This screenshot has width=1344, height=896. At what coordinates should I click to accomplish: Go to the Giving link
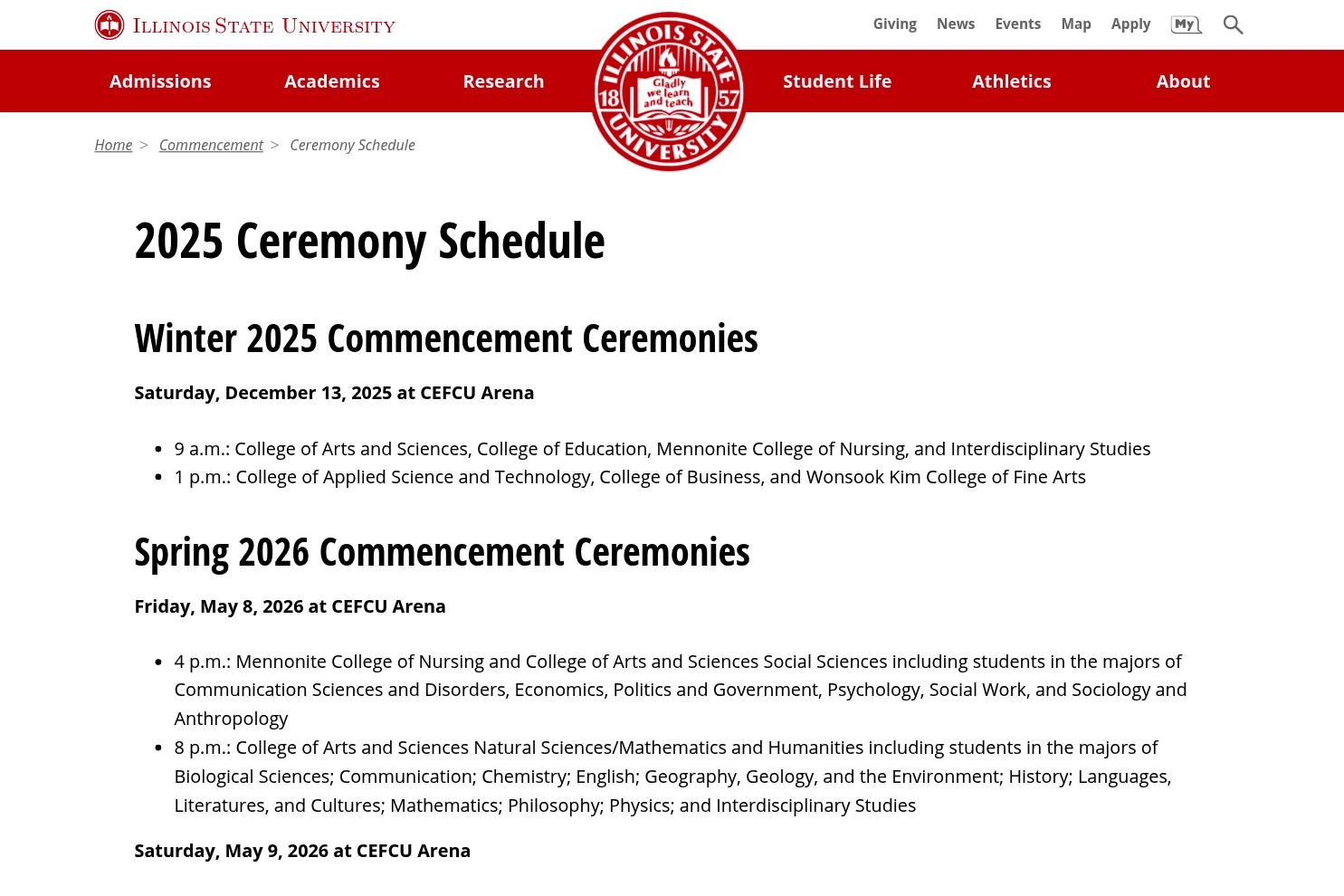(894, 24)
